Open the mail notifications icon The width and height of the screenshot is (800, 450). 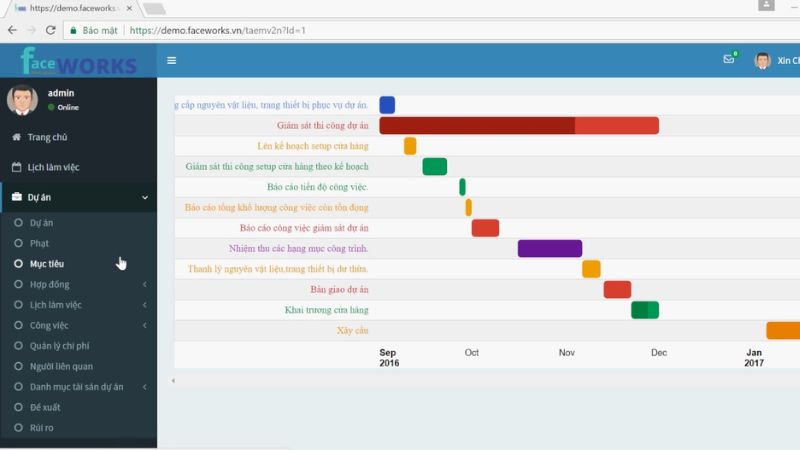coord(729,60)
